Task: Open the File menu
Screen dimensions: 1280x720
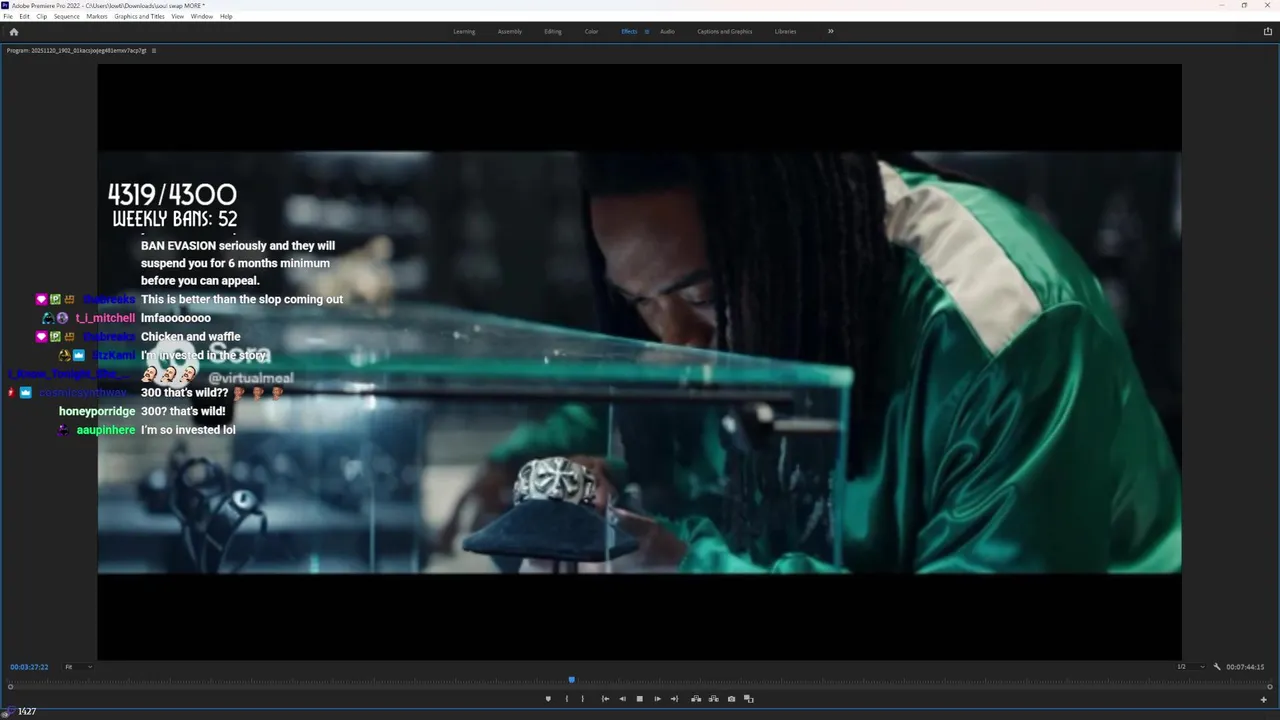Action: pos(8,16)
